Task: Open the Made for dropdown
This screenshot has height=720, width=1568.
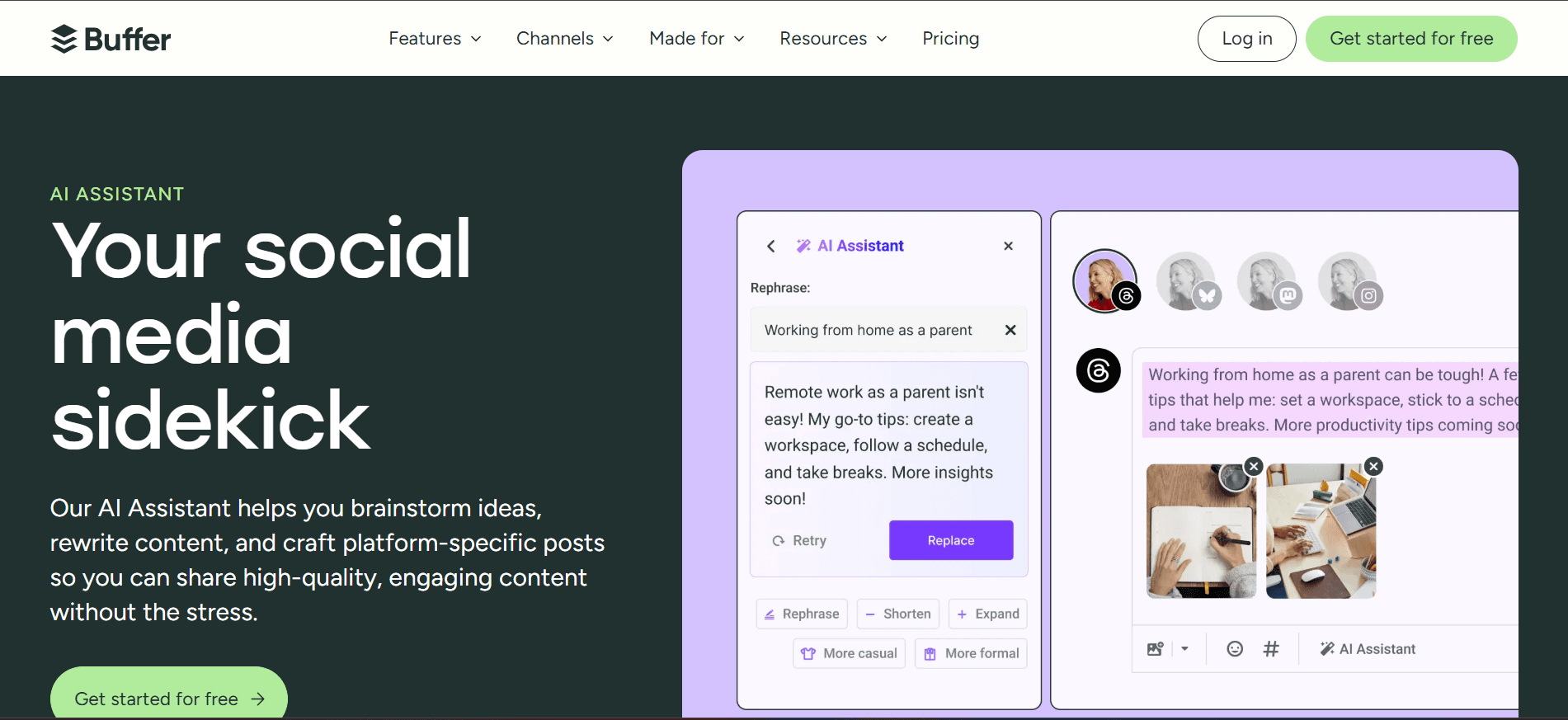Action: point(697,39)
